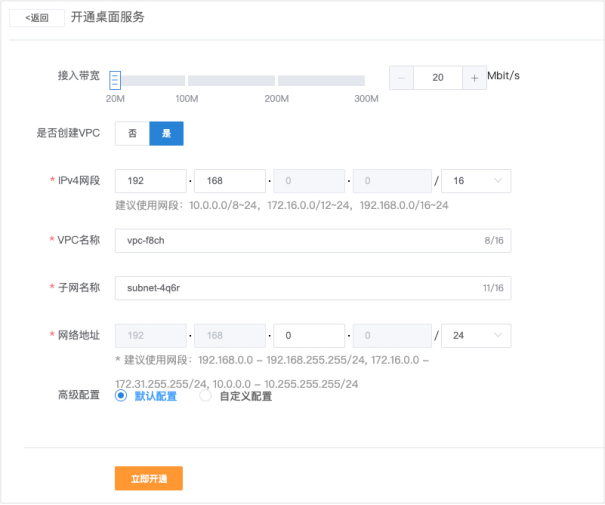Image resolution: width=605 pixels, height=505 pixels.
Task: Click the IPv4 first octet field 192
Action: pyautogui.click(x=150, y=181)
